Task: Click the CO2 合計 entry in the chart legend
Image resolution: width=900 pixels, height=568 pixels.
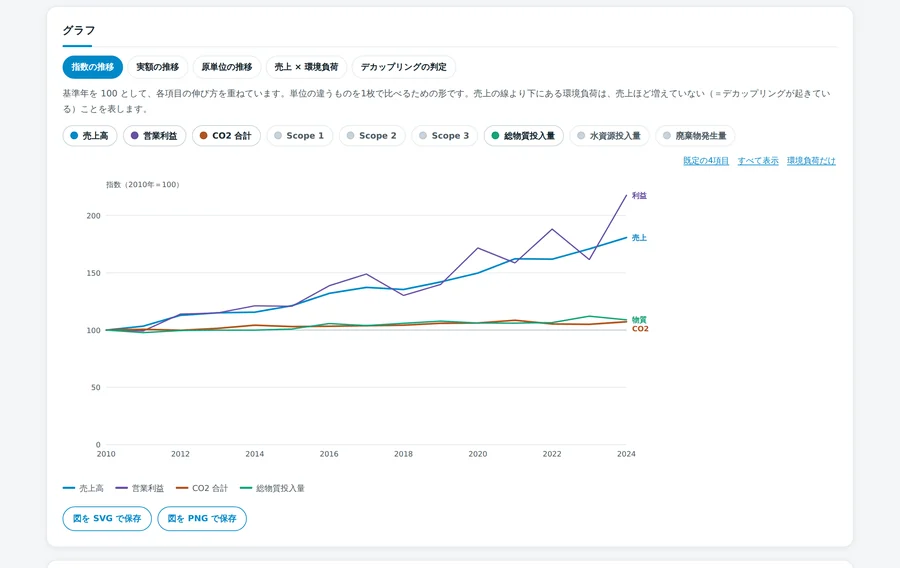Action: (x=202, y=488)
